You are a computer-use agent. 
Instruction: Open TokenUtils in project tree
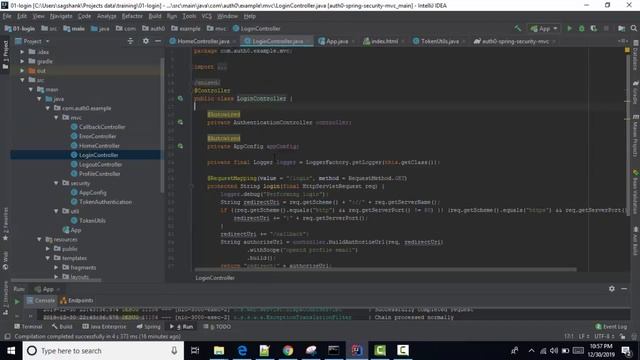coord(88,221)
